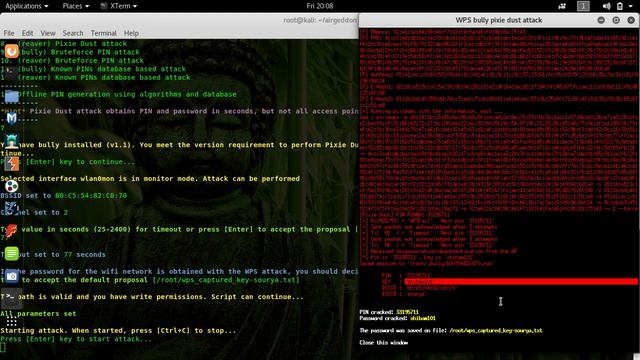
Task: Click the volume speaker icon in top bar
Action: point(607,6)
